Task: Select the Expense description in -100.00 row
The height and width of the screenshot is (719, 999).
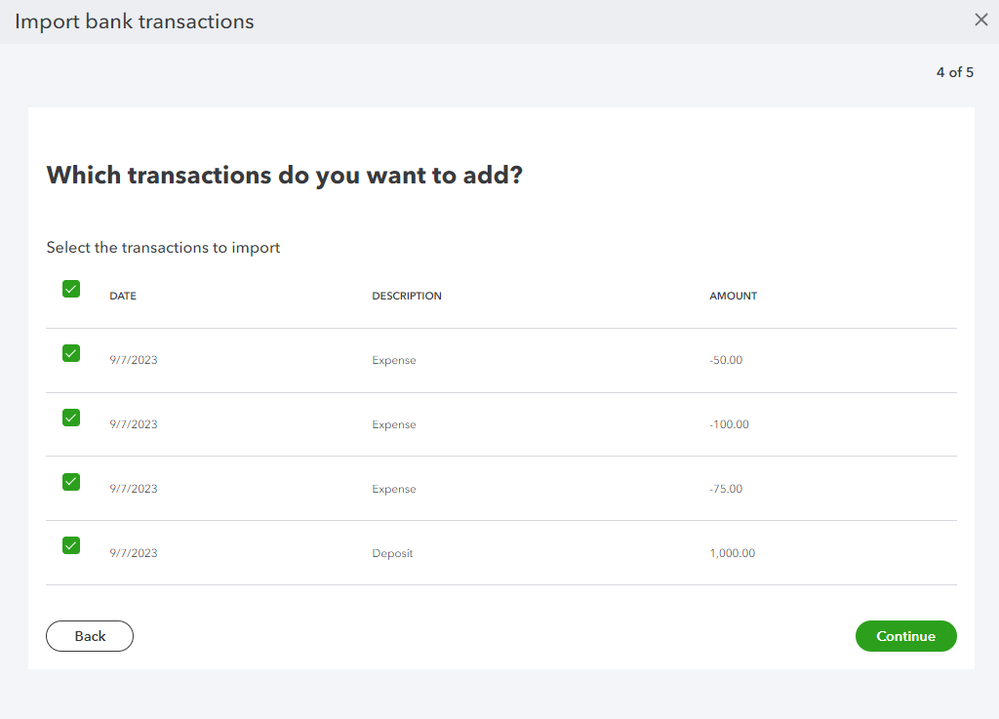Action: 394,425
